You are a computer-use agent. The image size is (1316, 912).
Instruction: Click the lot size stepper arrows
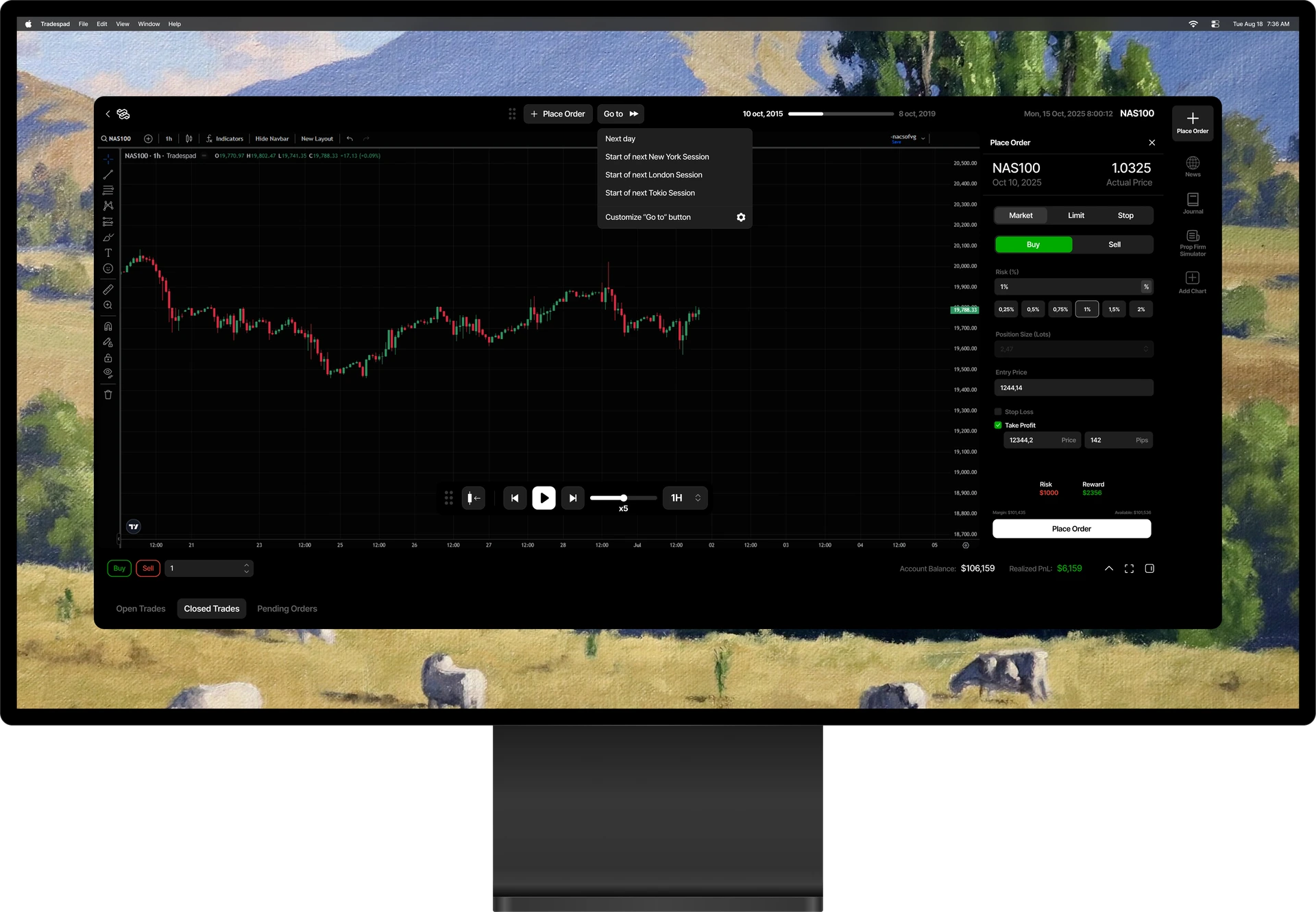point(247,568)
